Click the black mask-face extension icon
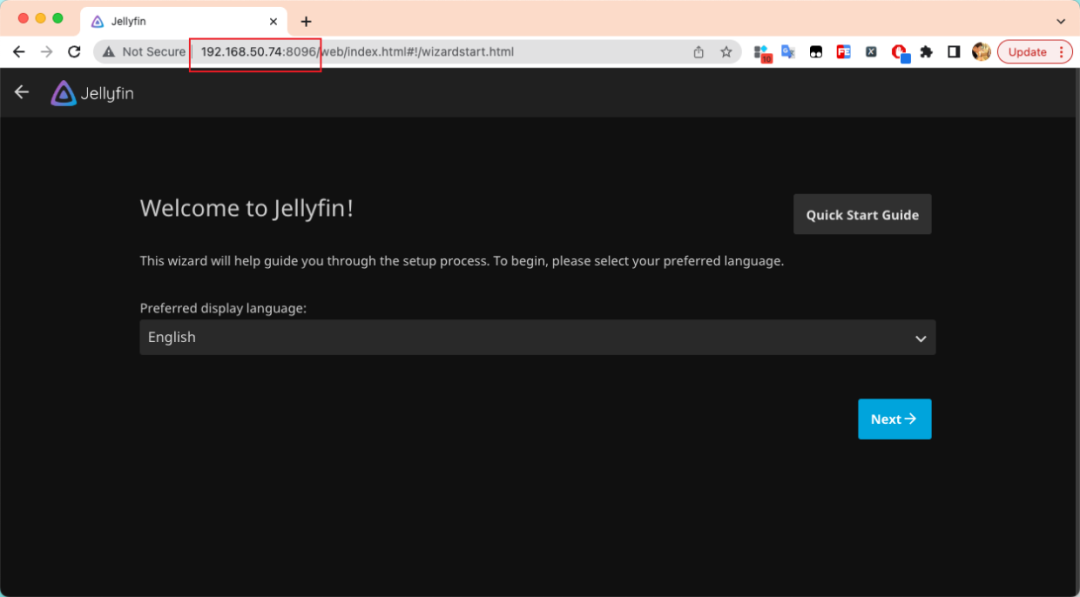The image size is (1080, 597). click(816, 52)
